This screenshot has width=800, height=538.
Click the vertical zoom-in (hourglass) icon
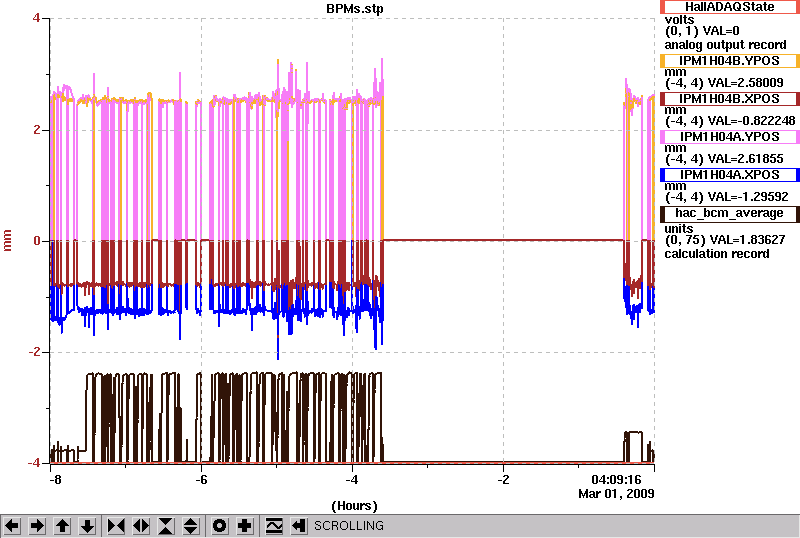pyautogui.click(x=166, y=526)
